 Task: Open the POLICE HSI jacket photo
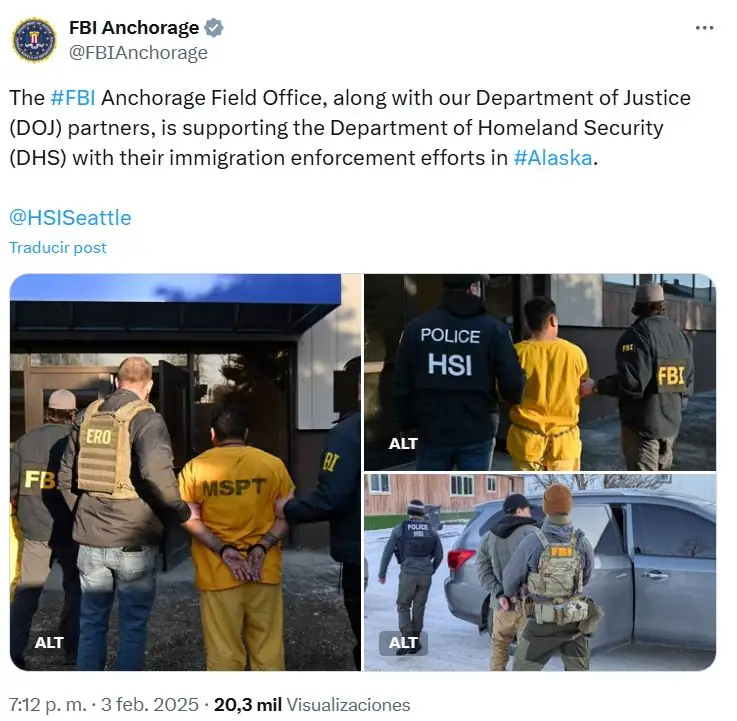[540, 372]
